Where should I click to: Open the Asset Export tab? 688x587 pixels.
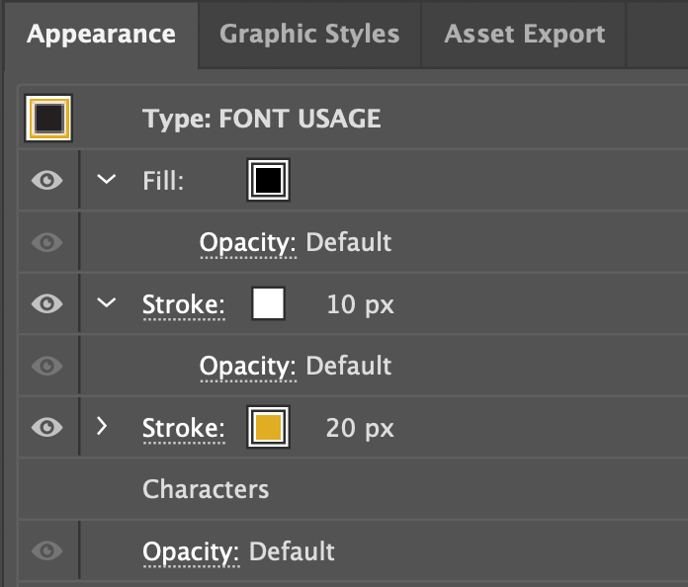pyautogui.click(x=524, y=34)
